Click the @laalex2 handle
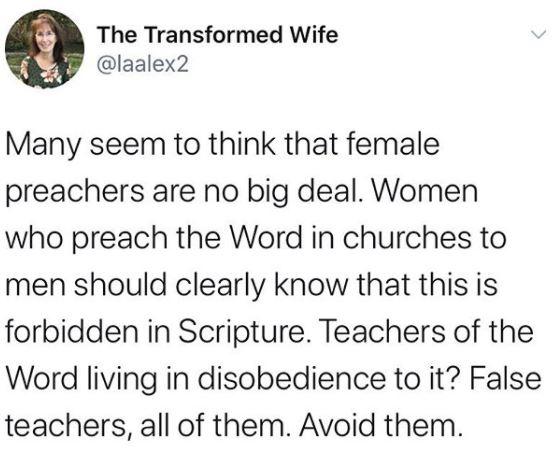 coord(142,64)
